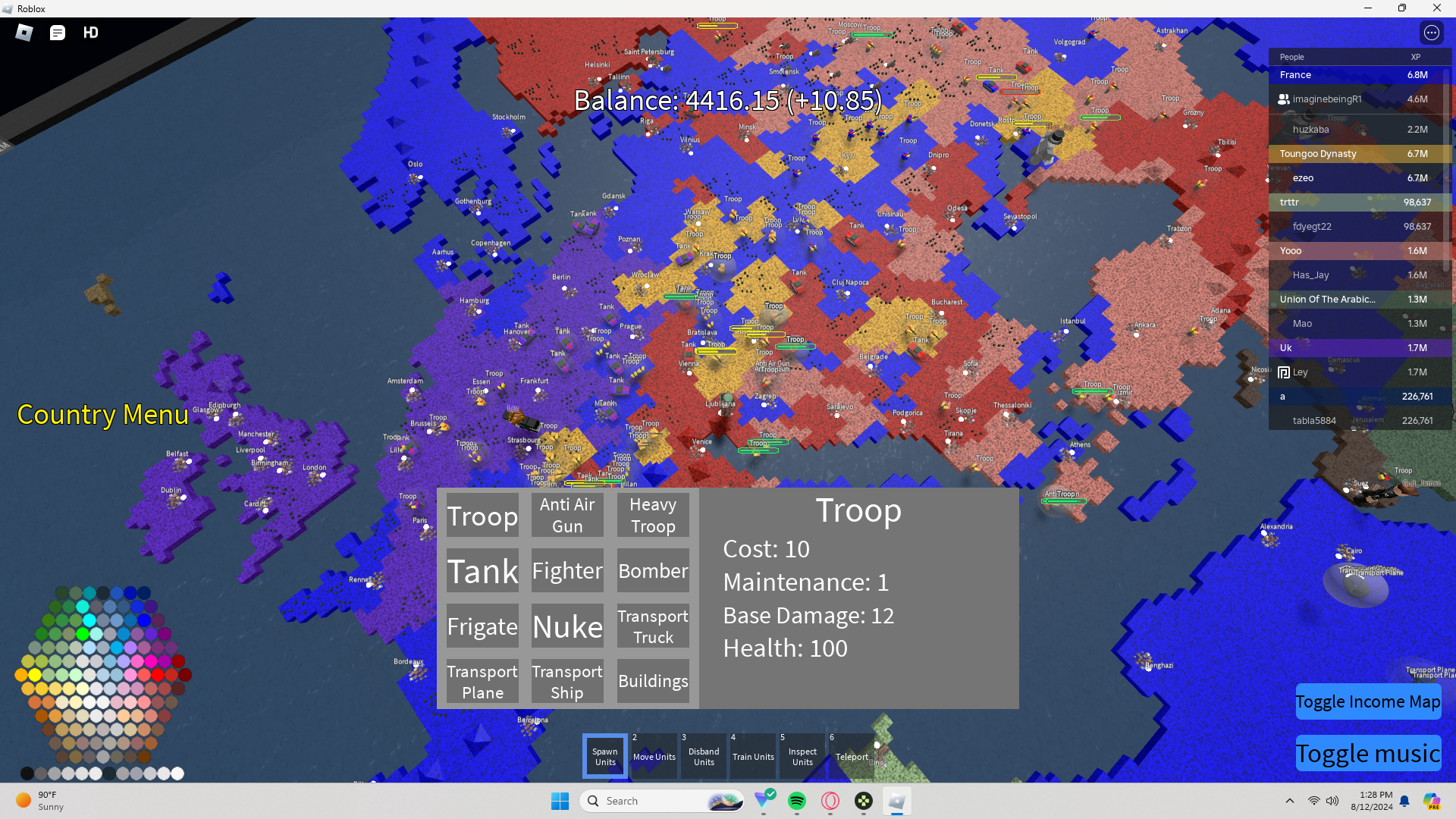
Task: Click the HD graphics icon
Action: tap(90, 33)
